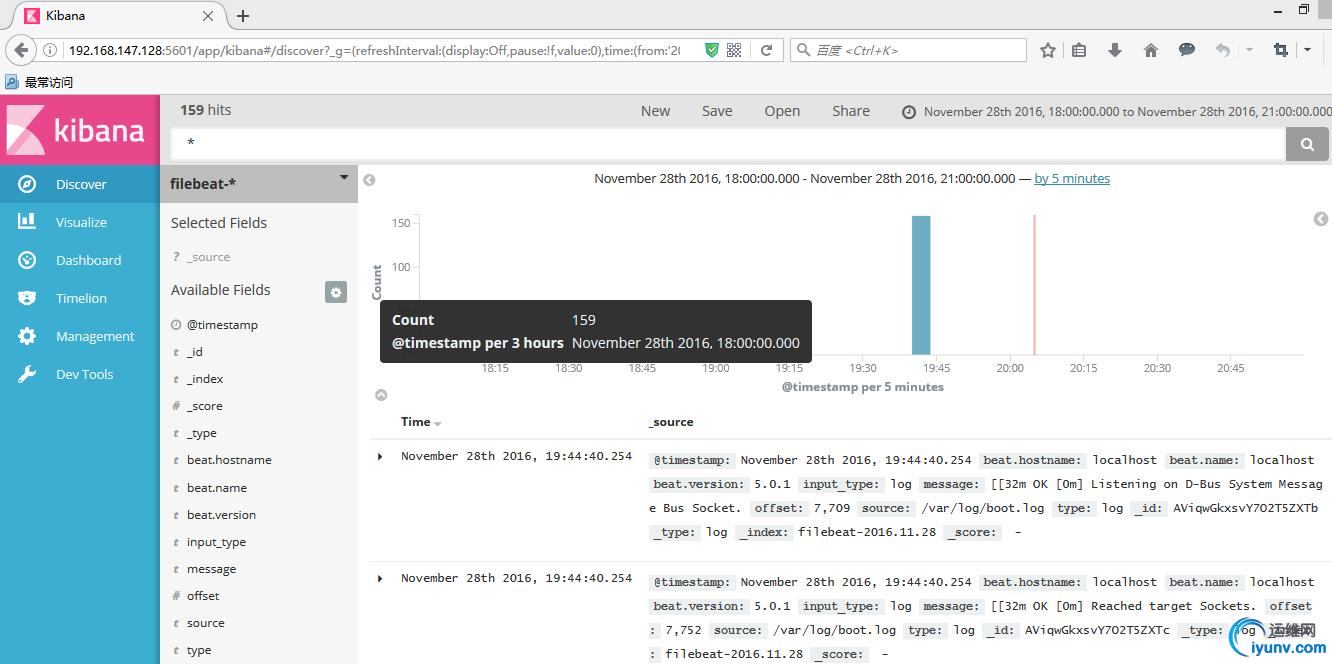Reload the page with the refresh icon

[x=766, y=50]
